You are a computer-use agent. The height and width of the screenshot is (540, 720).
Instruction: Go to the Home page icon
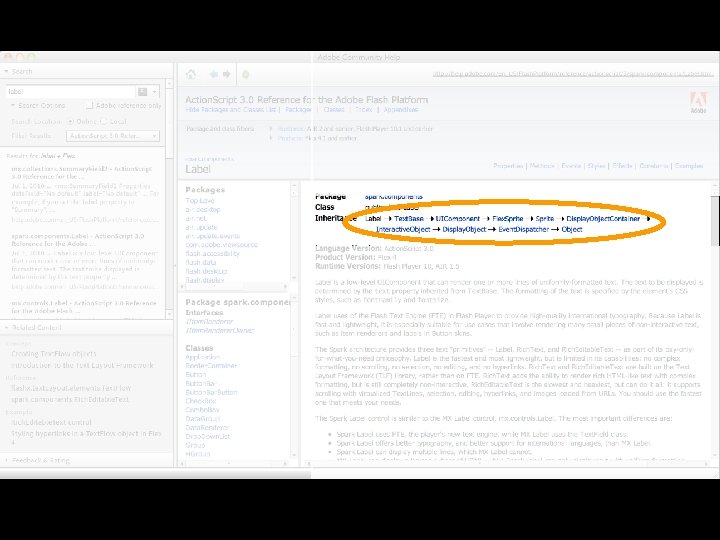pyautogui.click(x=191, y=74)
